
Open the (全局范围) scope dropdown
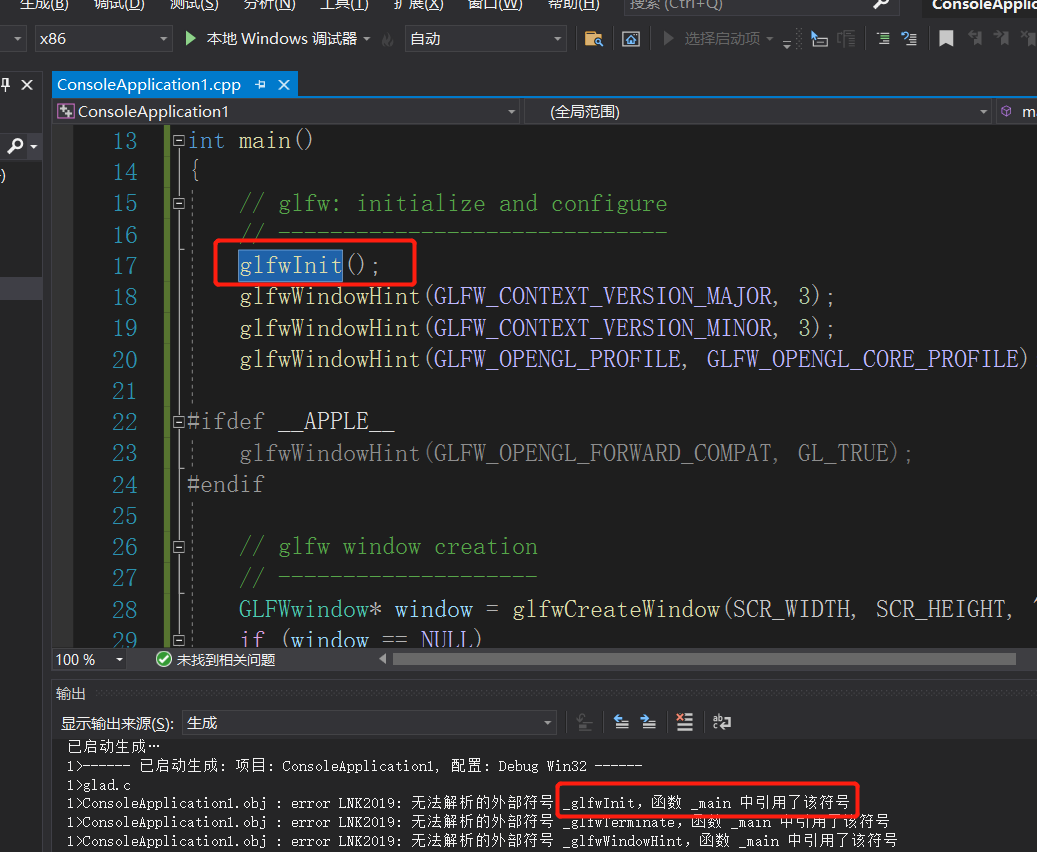[759, 112]
